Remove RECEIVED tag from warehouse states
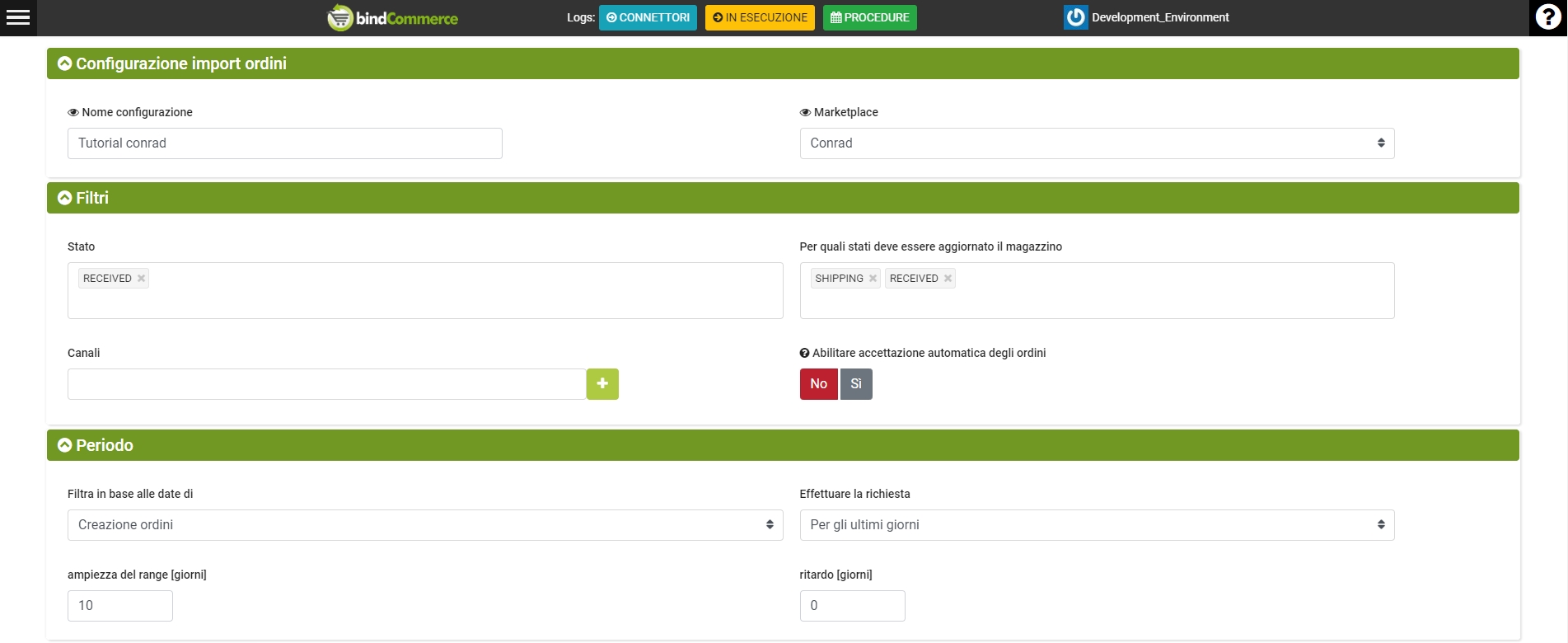 (948, 279)
